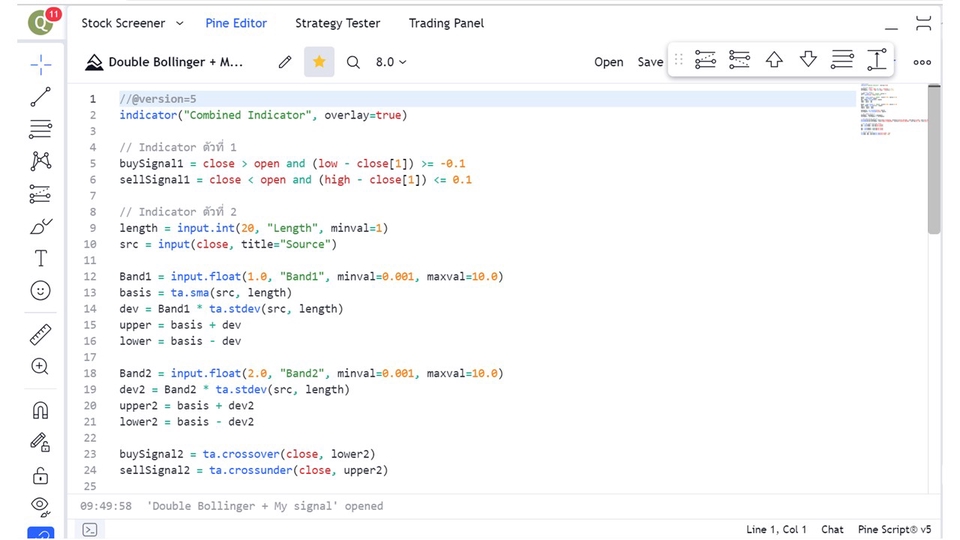Image resolution: width=960 pixels, height=540 pixels.
Task: Open the three-dots more options menu
Action: pos(922,62)
